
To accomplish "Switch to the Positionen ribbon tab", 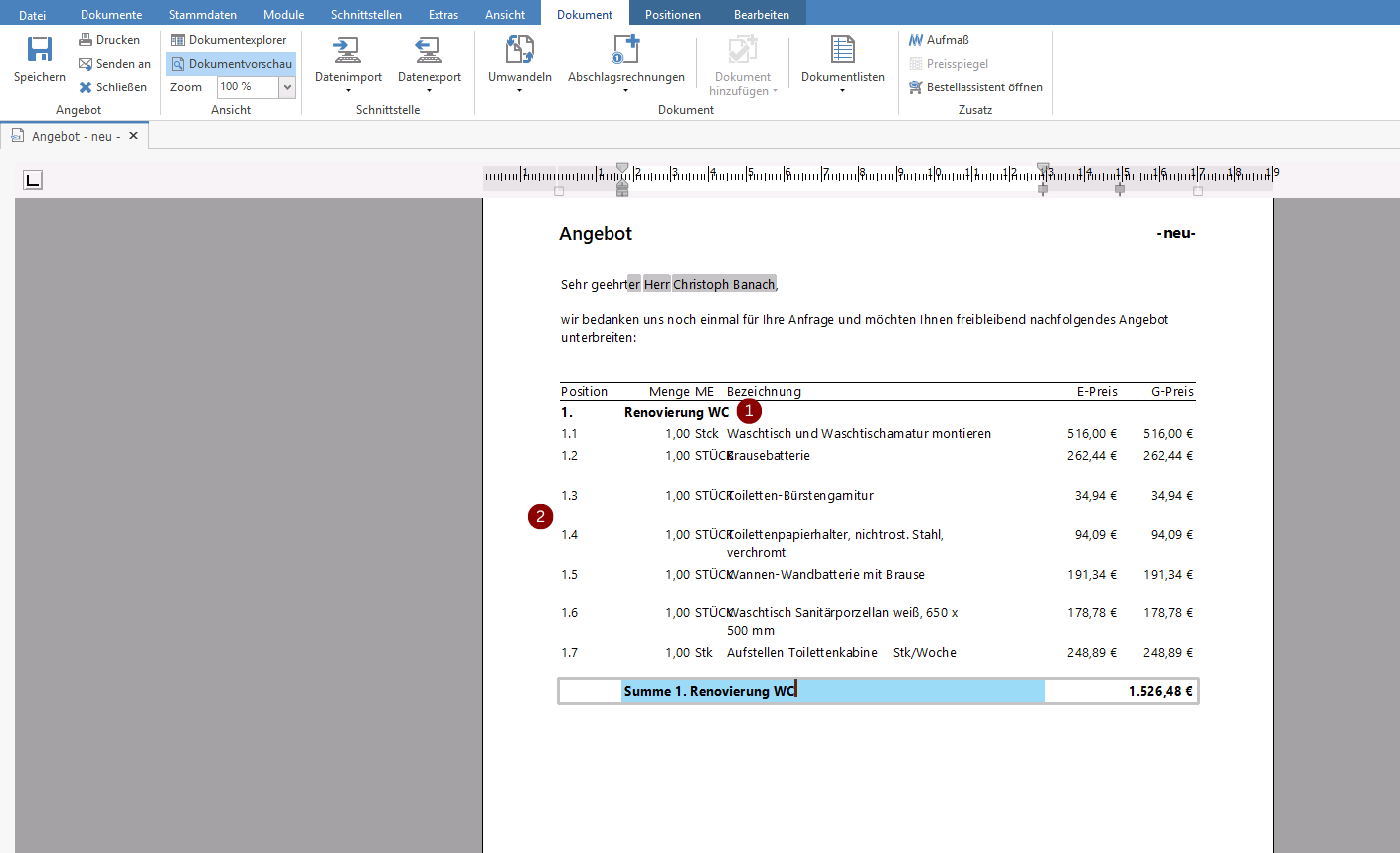I will coord(672,15).
